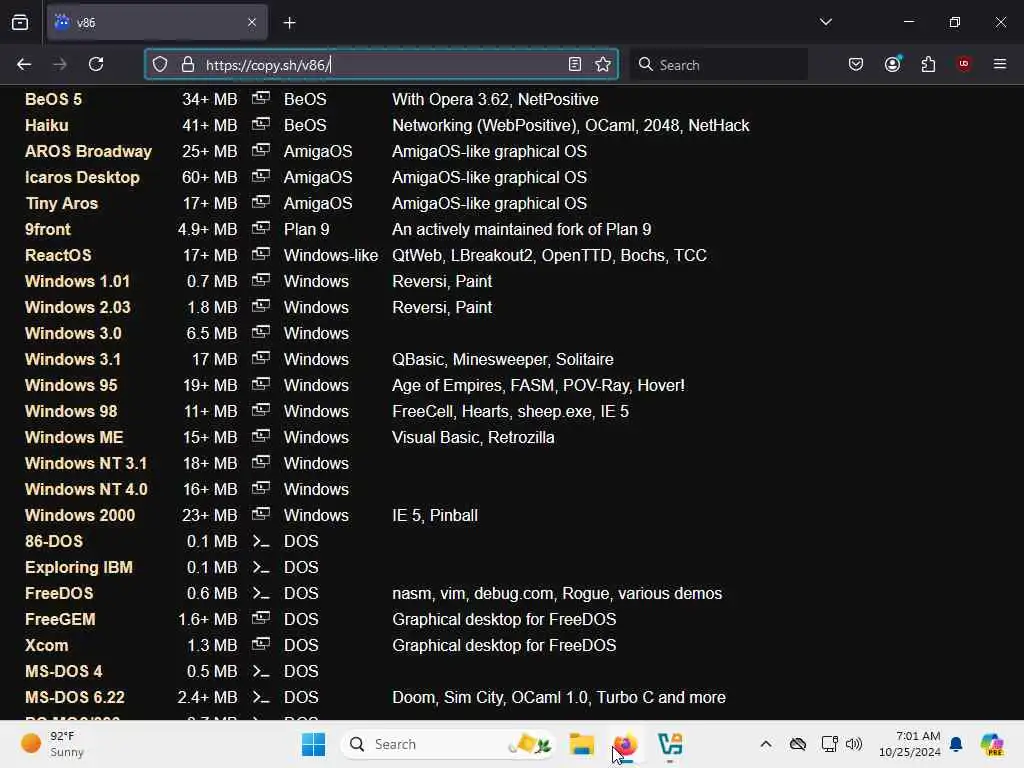The height and width of the screenshot is (768, 1024).
Task: Open the Extensions puzzle icon
Action: pos(928,64)
